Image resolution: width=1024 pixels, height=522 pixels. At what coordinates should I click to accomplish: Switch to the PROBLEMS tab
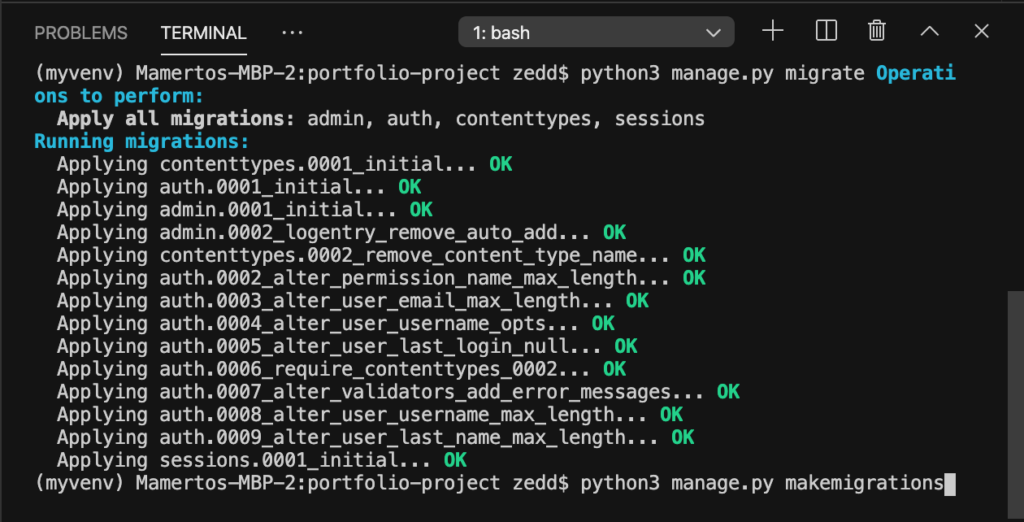[x=81, y=33]
